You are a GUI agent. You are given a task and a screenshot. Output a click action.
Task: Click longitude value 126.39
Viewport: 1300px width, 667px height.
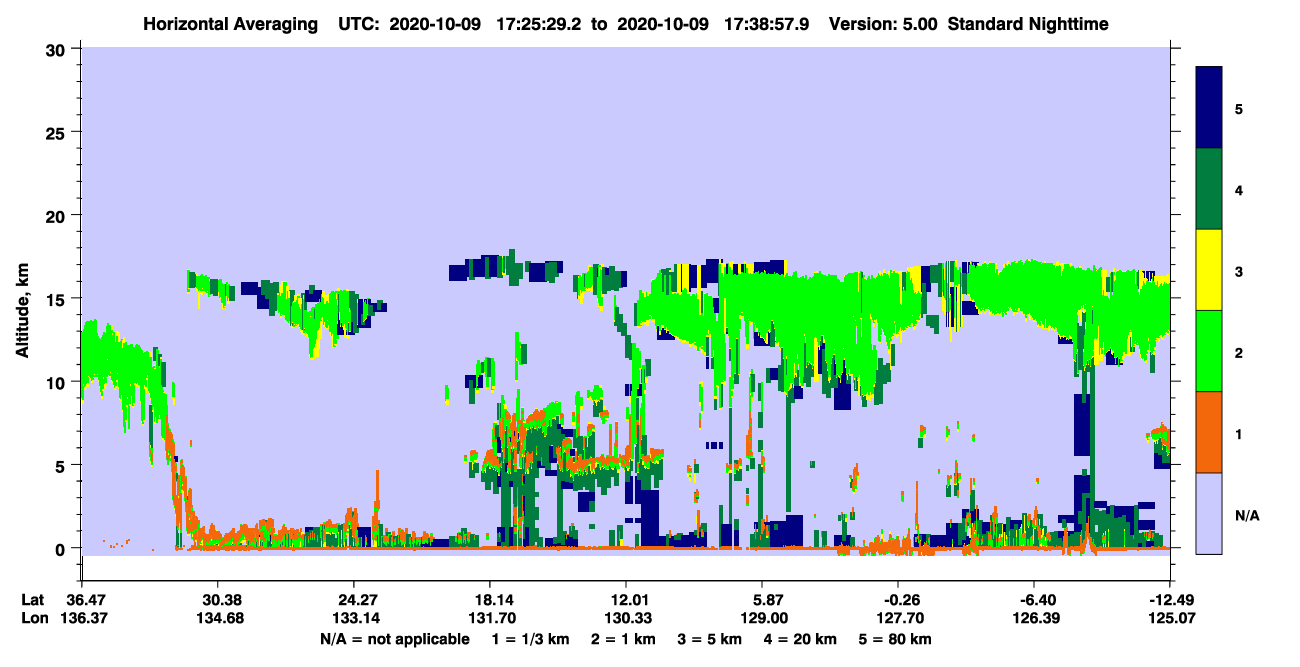click(1034, 618)
